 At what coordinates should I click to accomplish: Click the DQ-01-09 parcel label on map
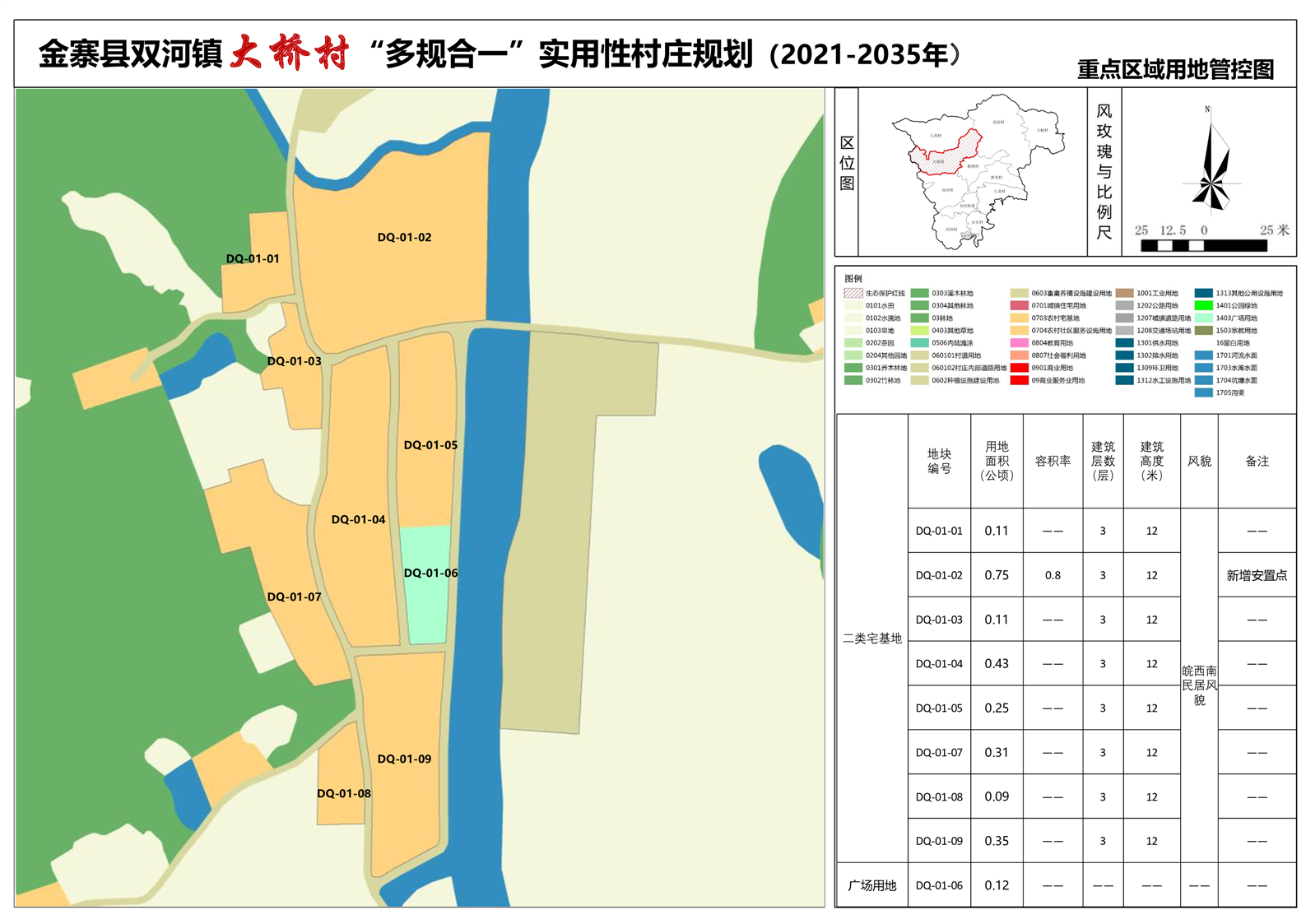(x=404, y=759)
